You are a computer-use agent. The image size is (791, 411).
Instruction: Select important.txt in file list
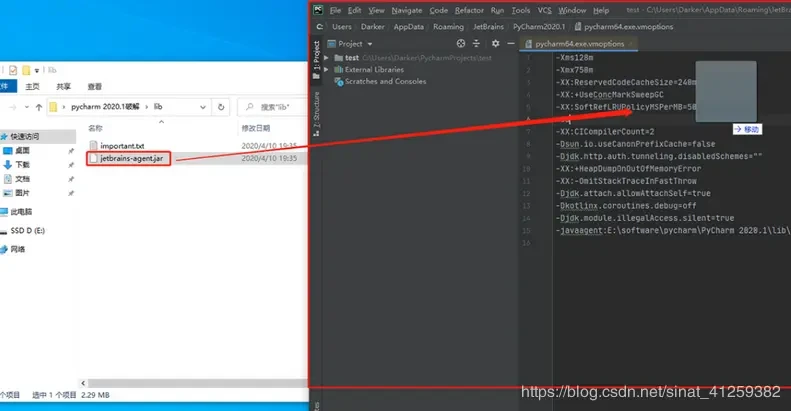(122, 146)
